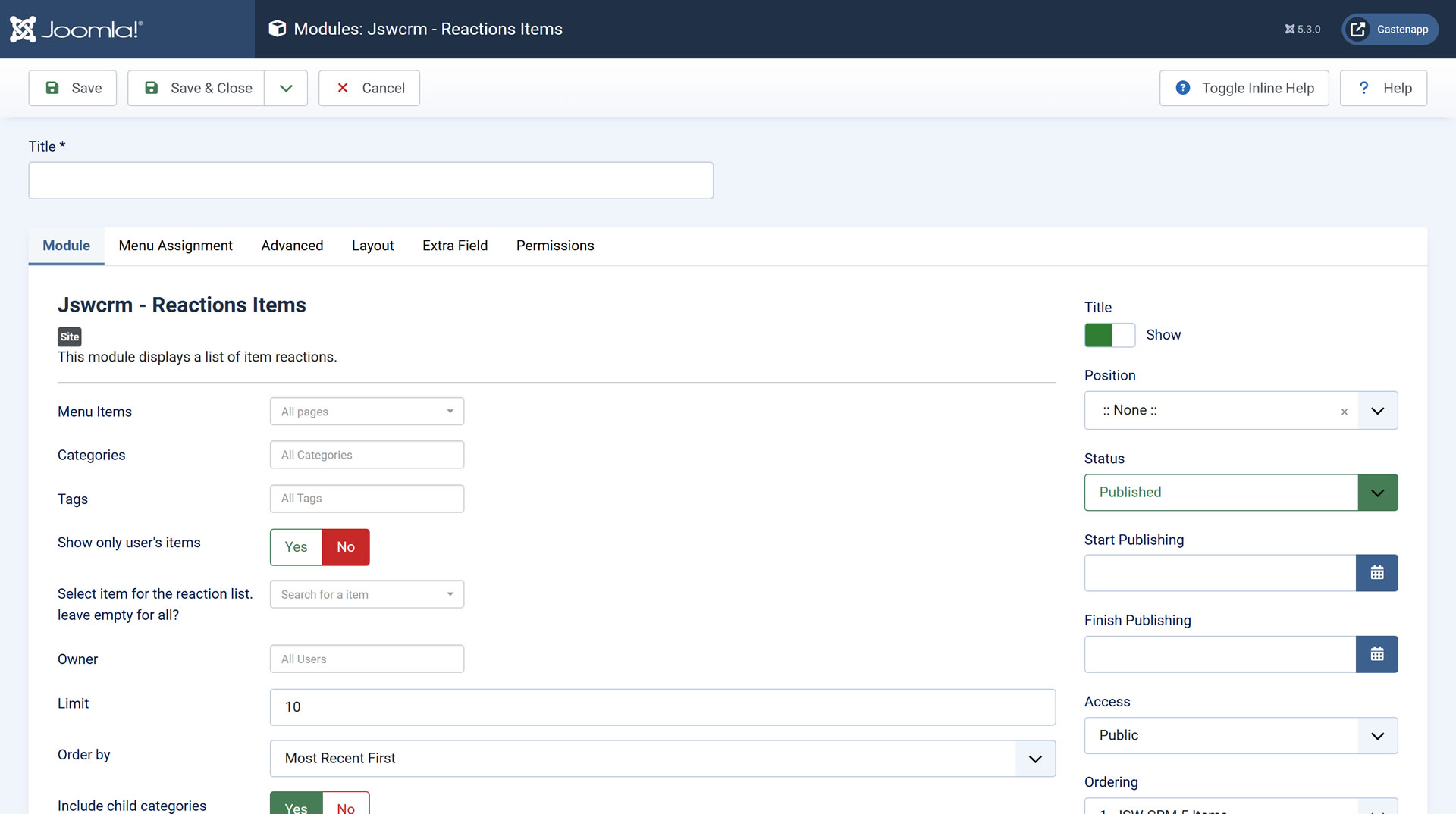The height and width of the screenshot is (814, 1456).
Task: Set Include child categories to No
Action: [x=346, y=806]
